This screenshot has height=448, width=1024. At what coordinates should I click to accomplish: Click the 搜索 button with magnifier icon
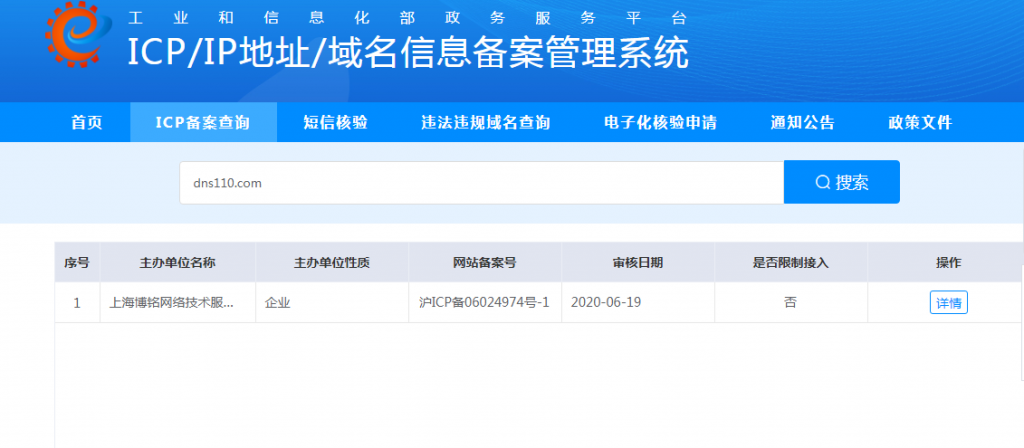[841, 182]
